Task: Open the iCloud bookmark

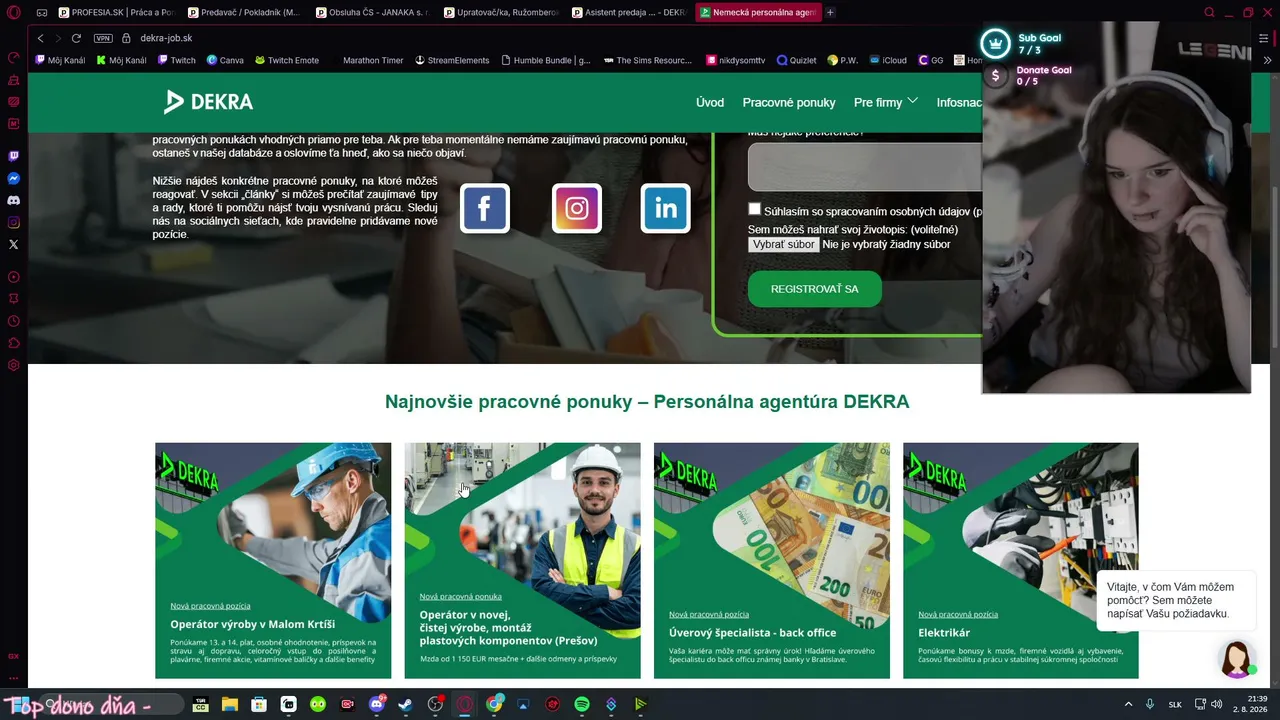Action: (x=888, y=60)
